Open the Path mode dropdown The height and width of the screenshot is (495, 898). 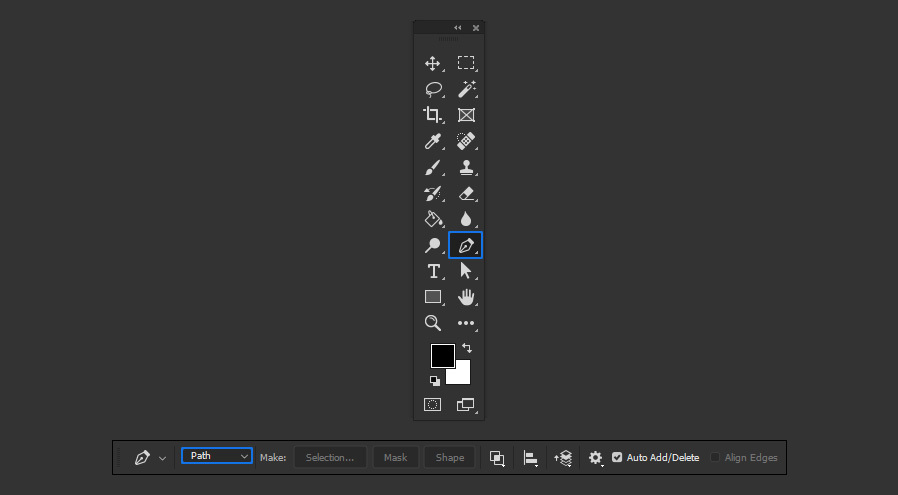[x=216, y=455]
